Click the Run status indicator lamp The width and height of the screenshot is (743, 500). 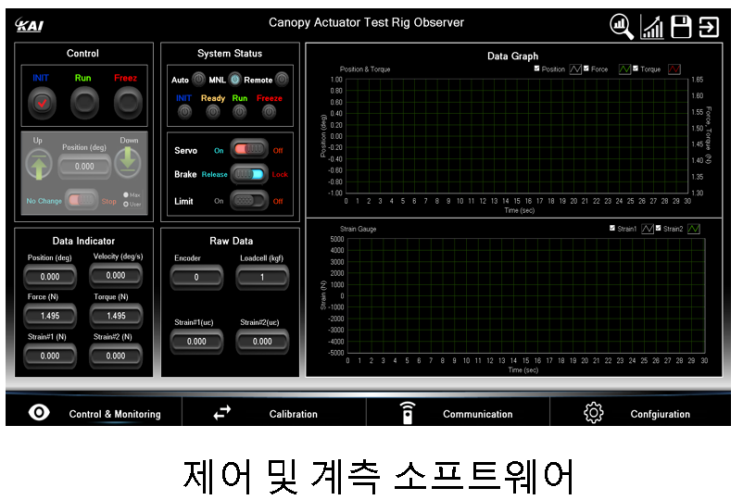[x=240, y=112]
